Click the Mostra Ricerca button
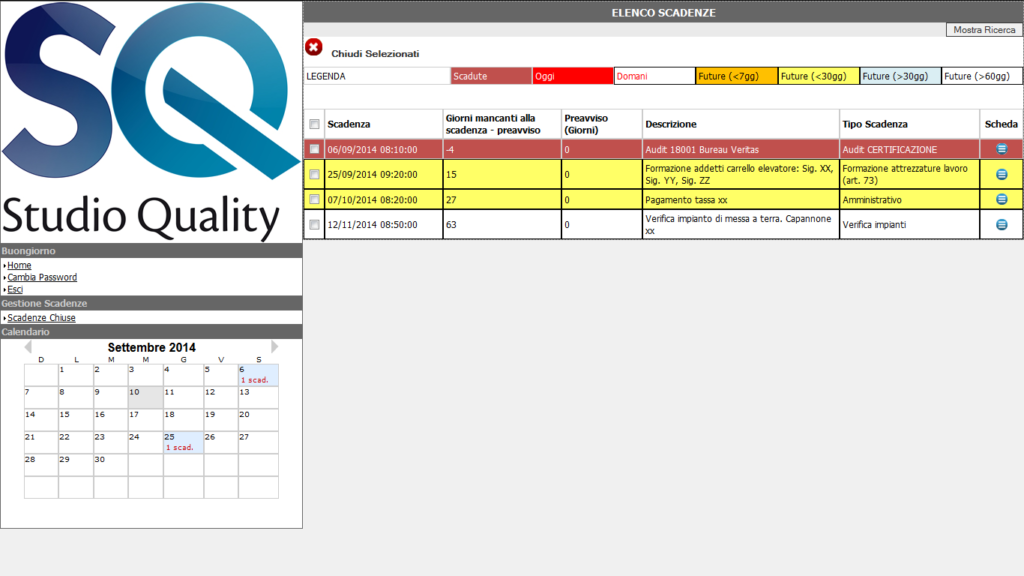 tap(984, 29)
